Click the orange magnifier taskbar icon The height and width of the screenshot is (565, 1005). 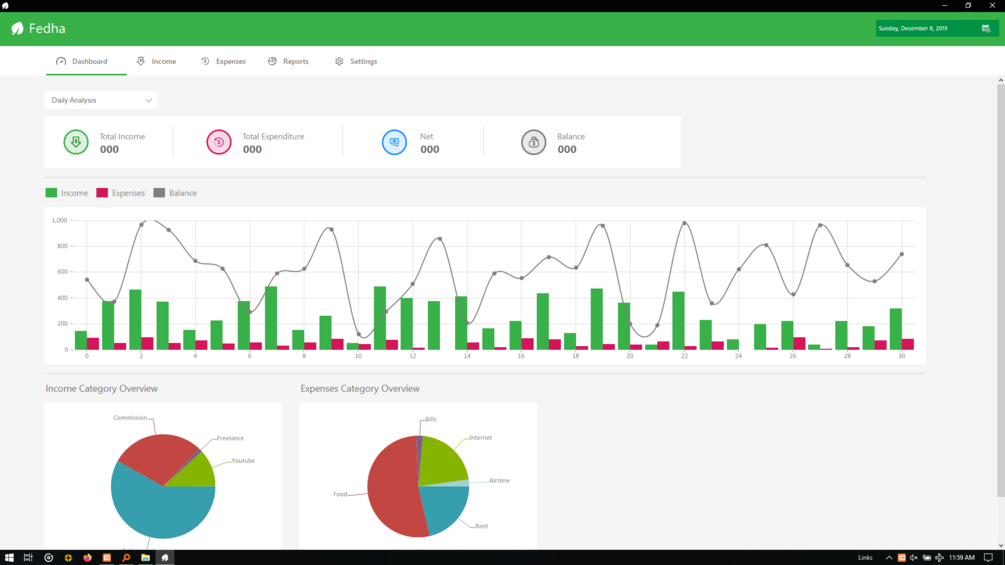coord(126,557)
